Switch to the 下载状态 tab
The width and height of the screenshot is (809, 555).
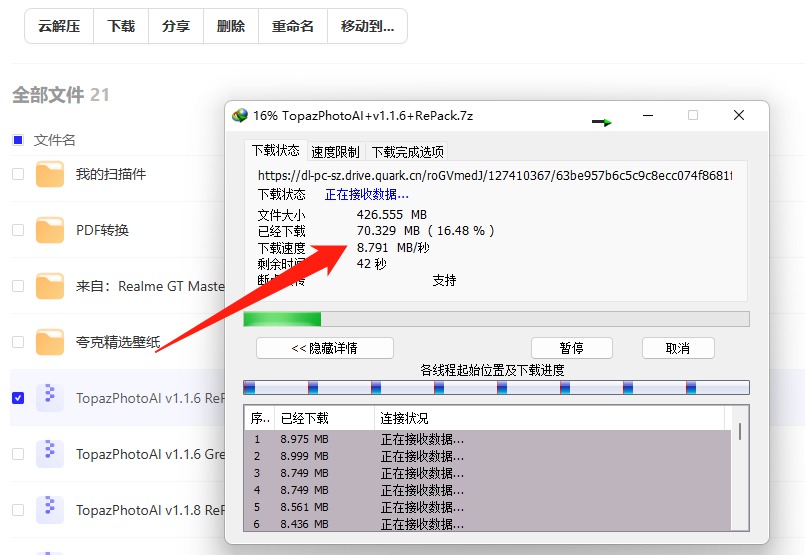(276, 151)
